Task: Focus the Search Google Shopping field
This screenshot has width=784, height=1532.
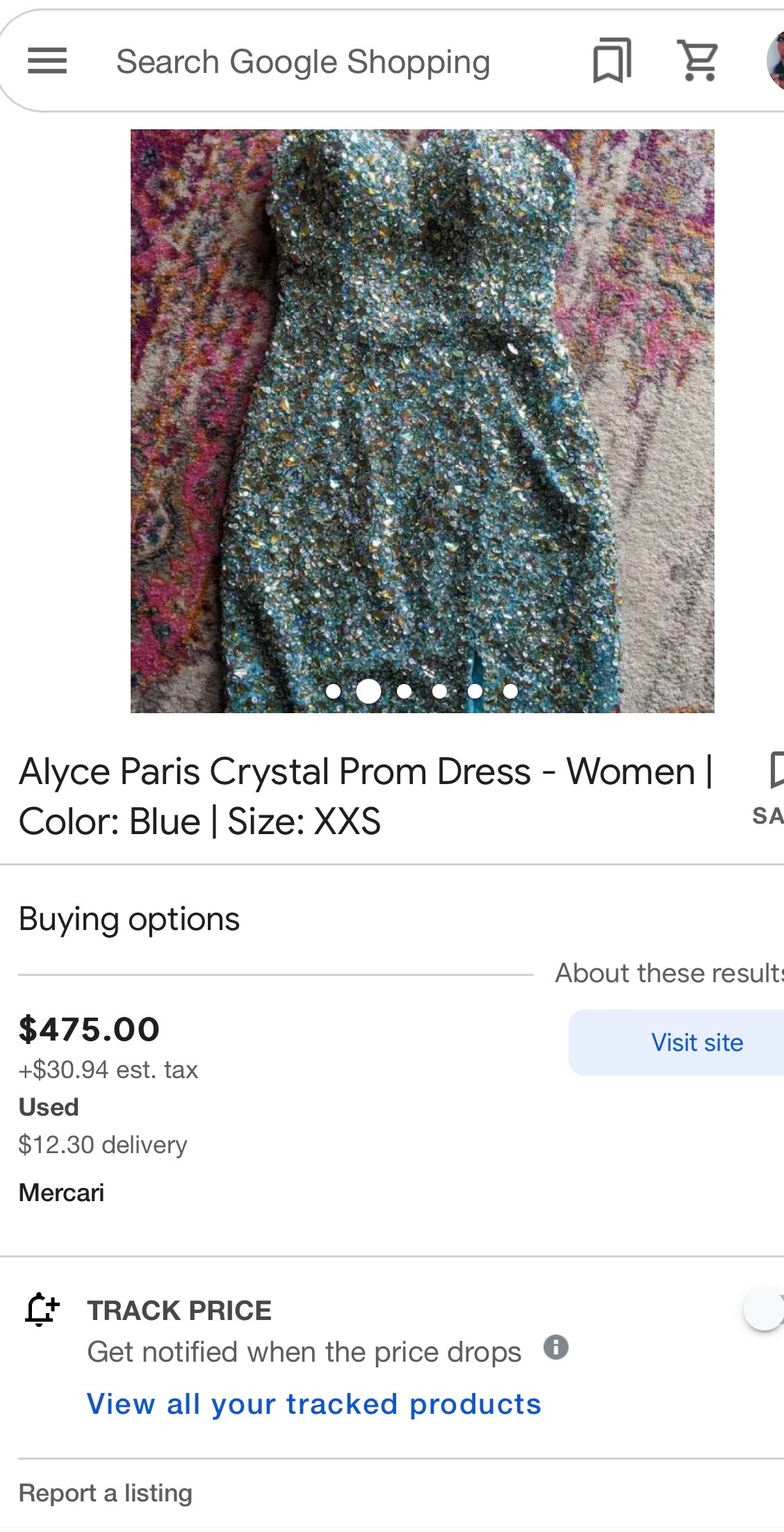Action: point(303,63)
